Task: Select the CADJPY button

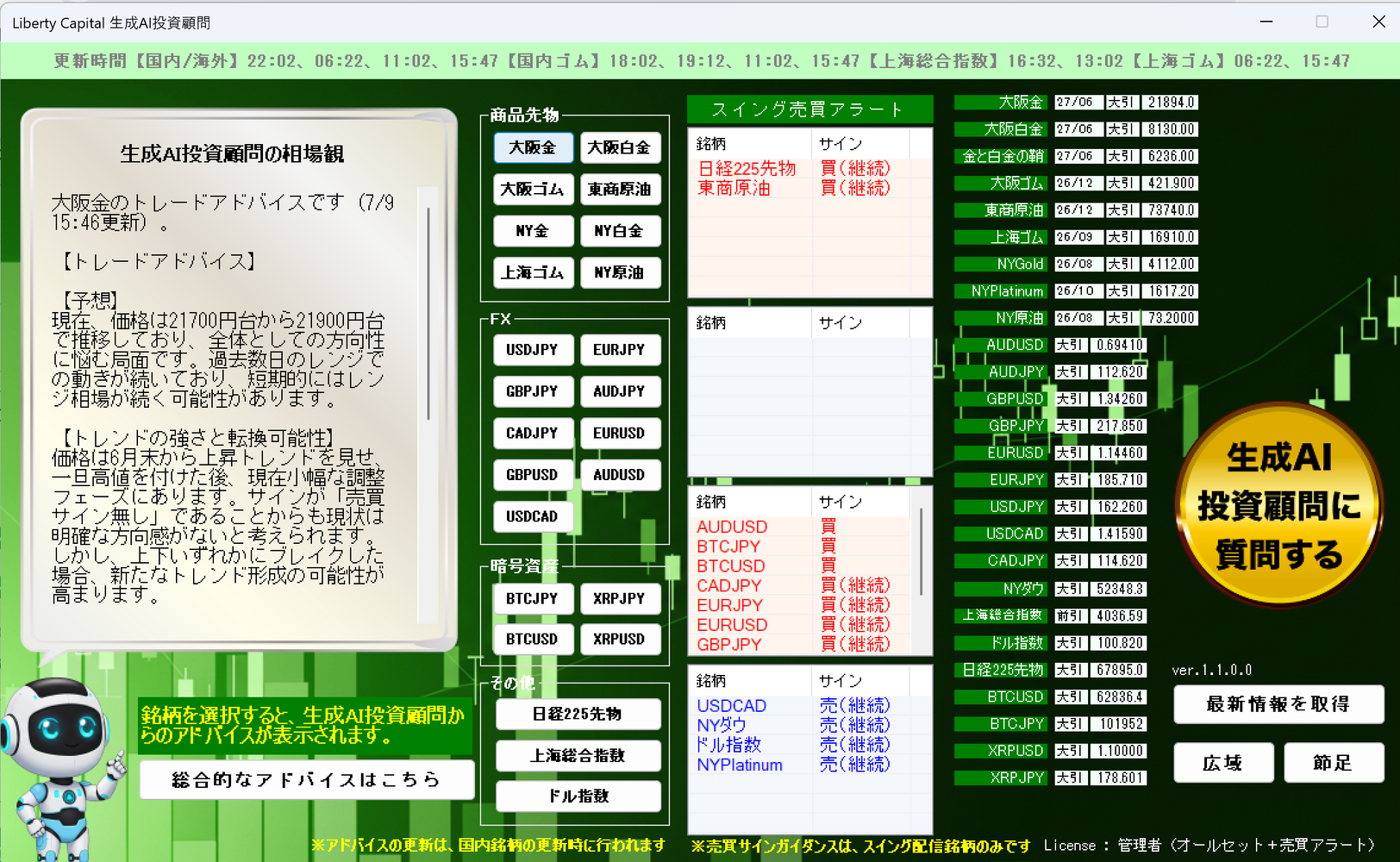Action: tap(534, 433)
